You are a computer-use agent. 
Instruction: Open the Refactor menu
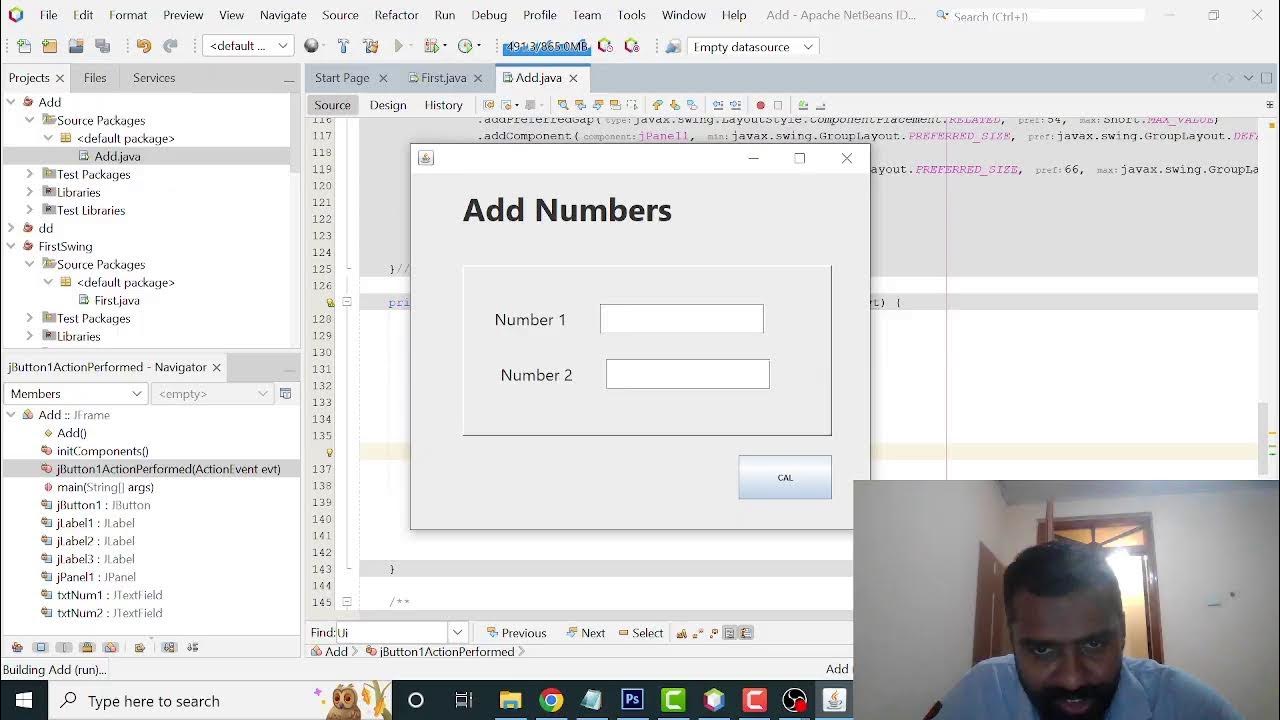(396, 15)
